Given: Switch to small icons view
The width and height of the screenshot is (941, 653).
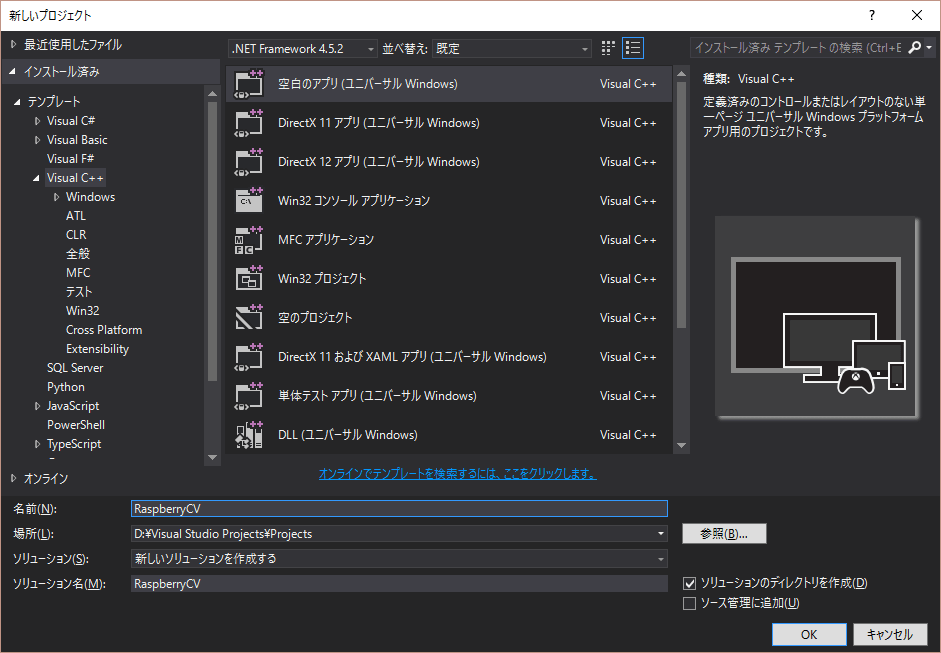Looking at the screenshot, I should [609, 48].
